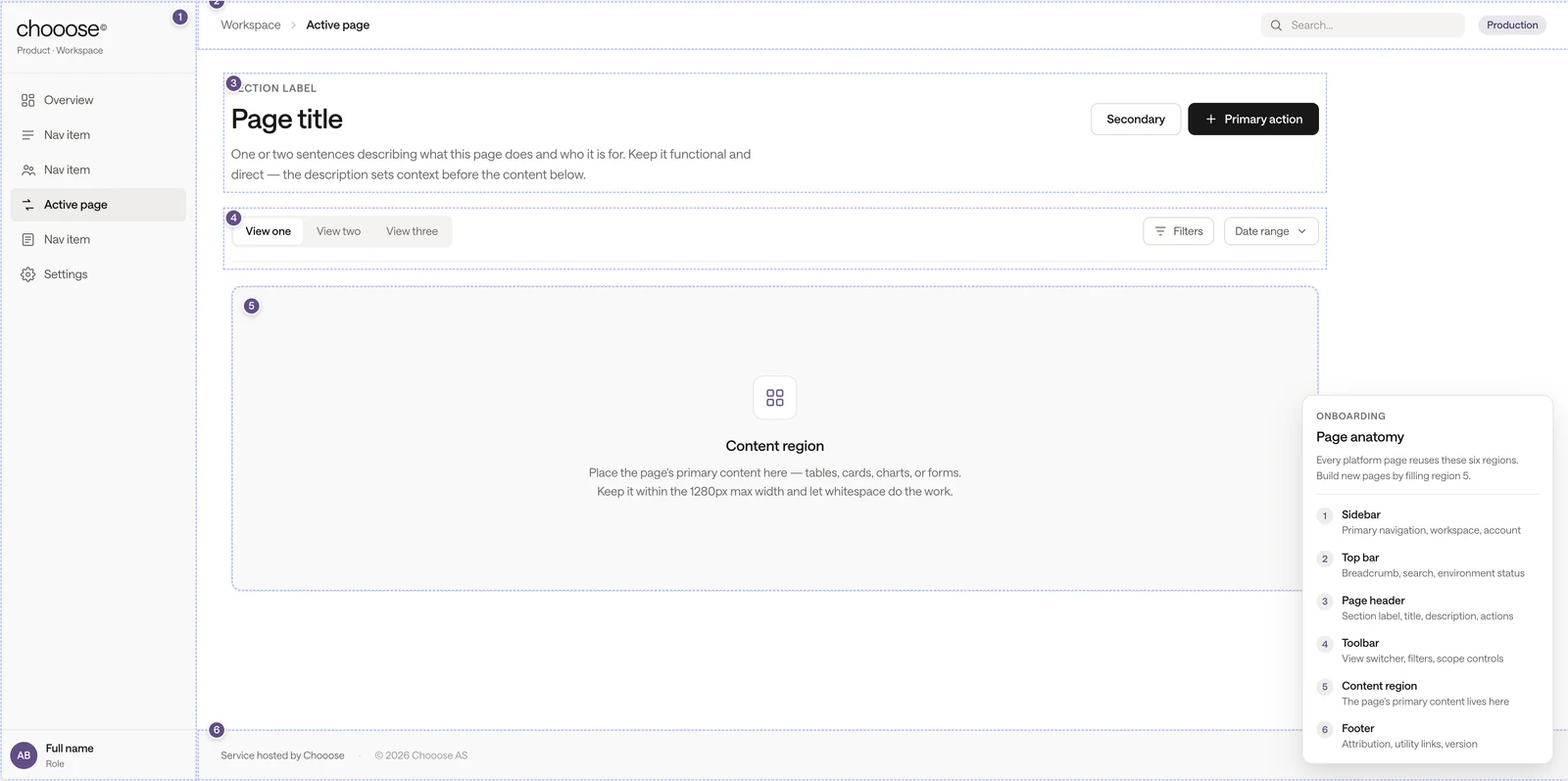Select the Nav item with the document icon
Screen dimensions: 1568x781
click(x=98, y=239)
